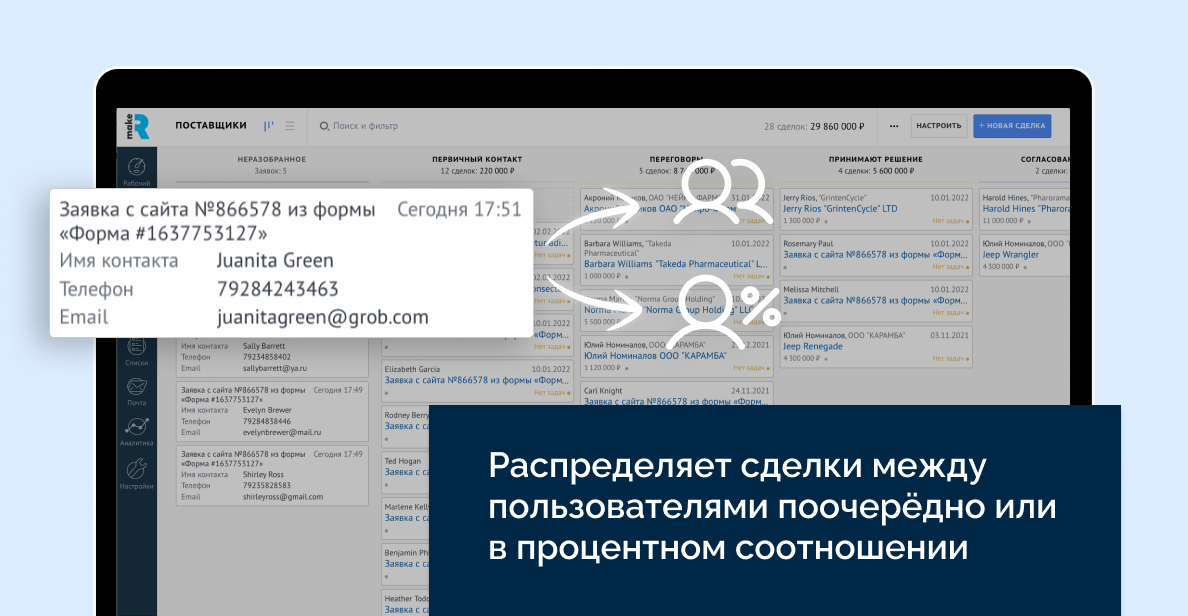
Task: Click the 28 сделок: 29 860 000 ₽ total
Action: 814,127
